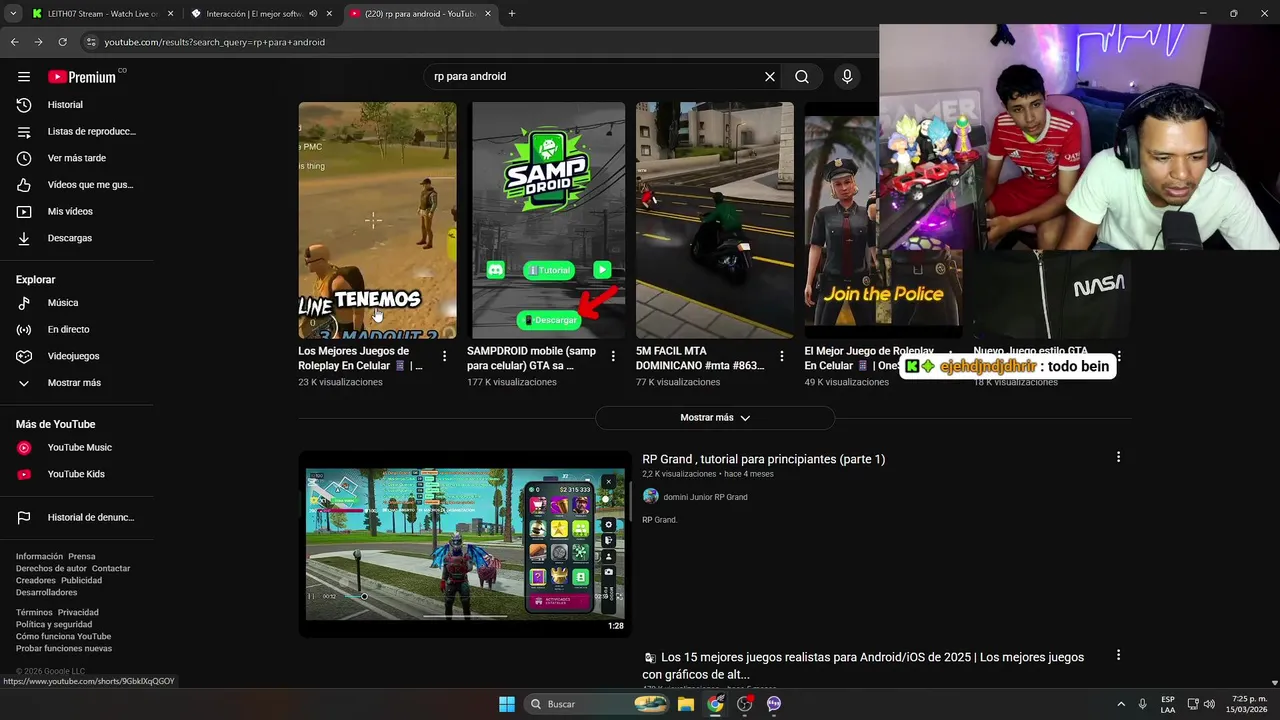Image resolution: width=1280 pixels, height=720 pixels.
Task: Go back in the browser
Action: click(x=14, y=42)
